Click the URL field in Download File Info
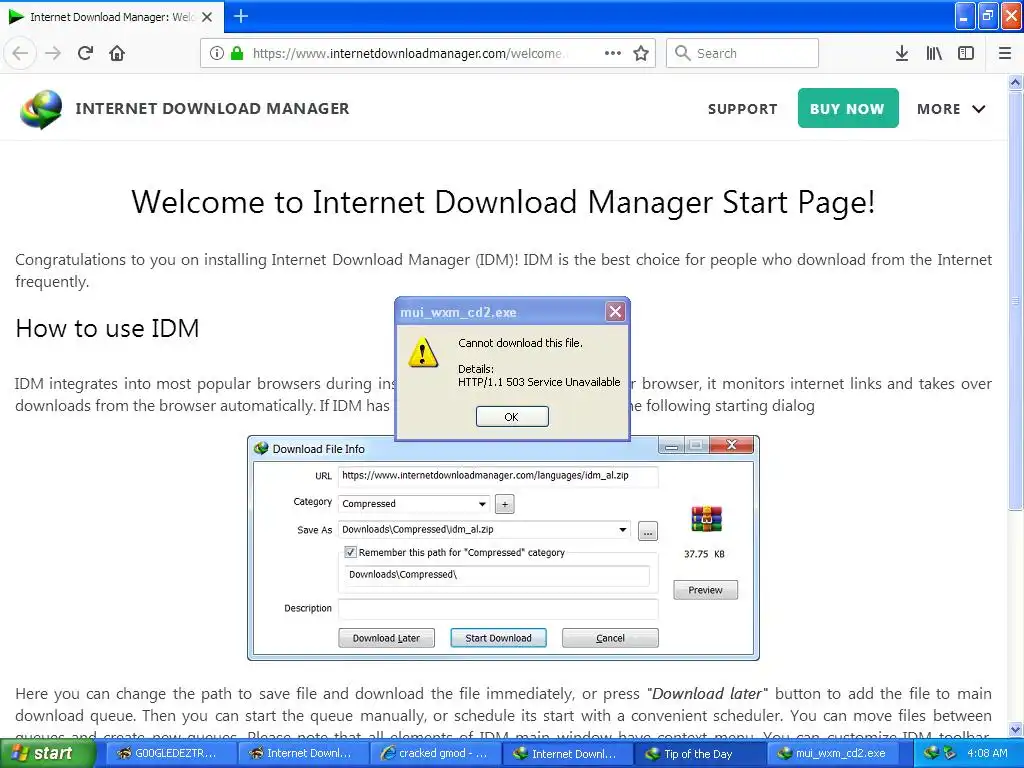 click(x=498, y=476)
